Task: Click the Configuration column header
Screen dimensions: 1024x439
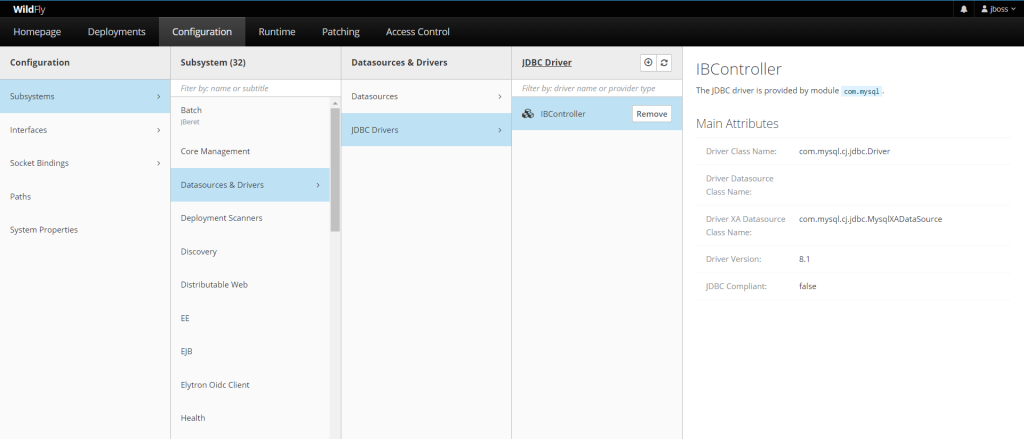Action: pos(40,63)
